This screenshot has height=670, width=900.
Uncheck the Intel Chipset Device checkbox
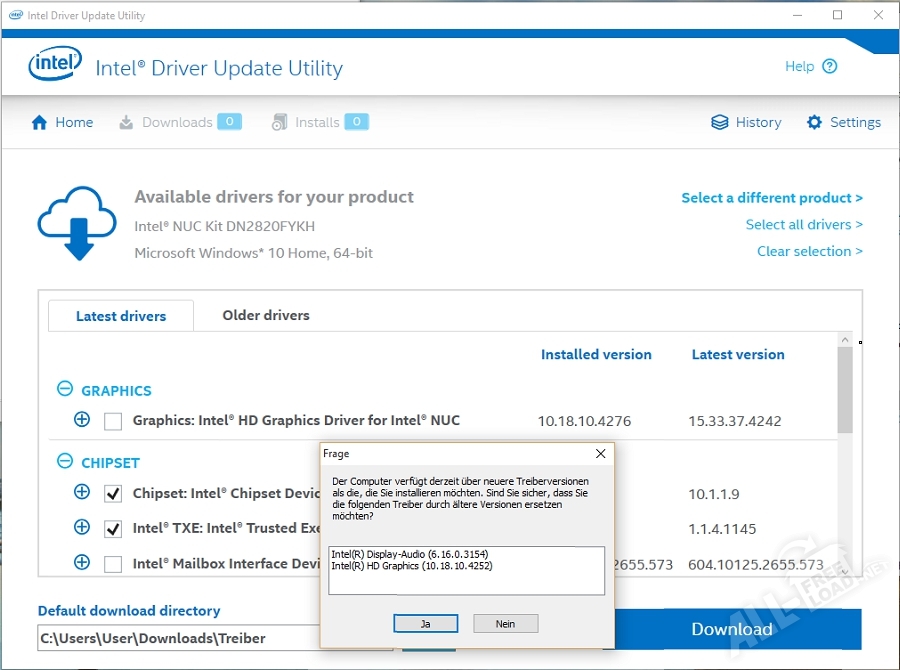click(x=113, y=493)
